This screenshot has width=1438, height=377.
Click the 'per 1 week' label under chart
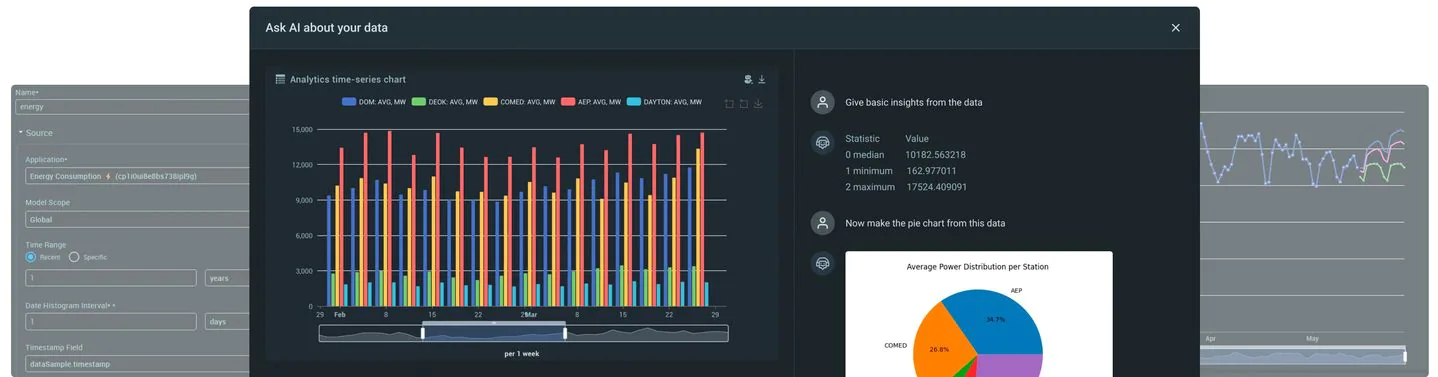pos(522,353)
